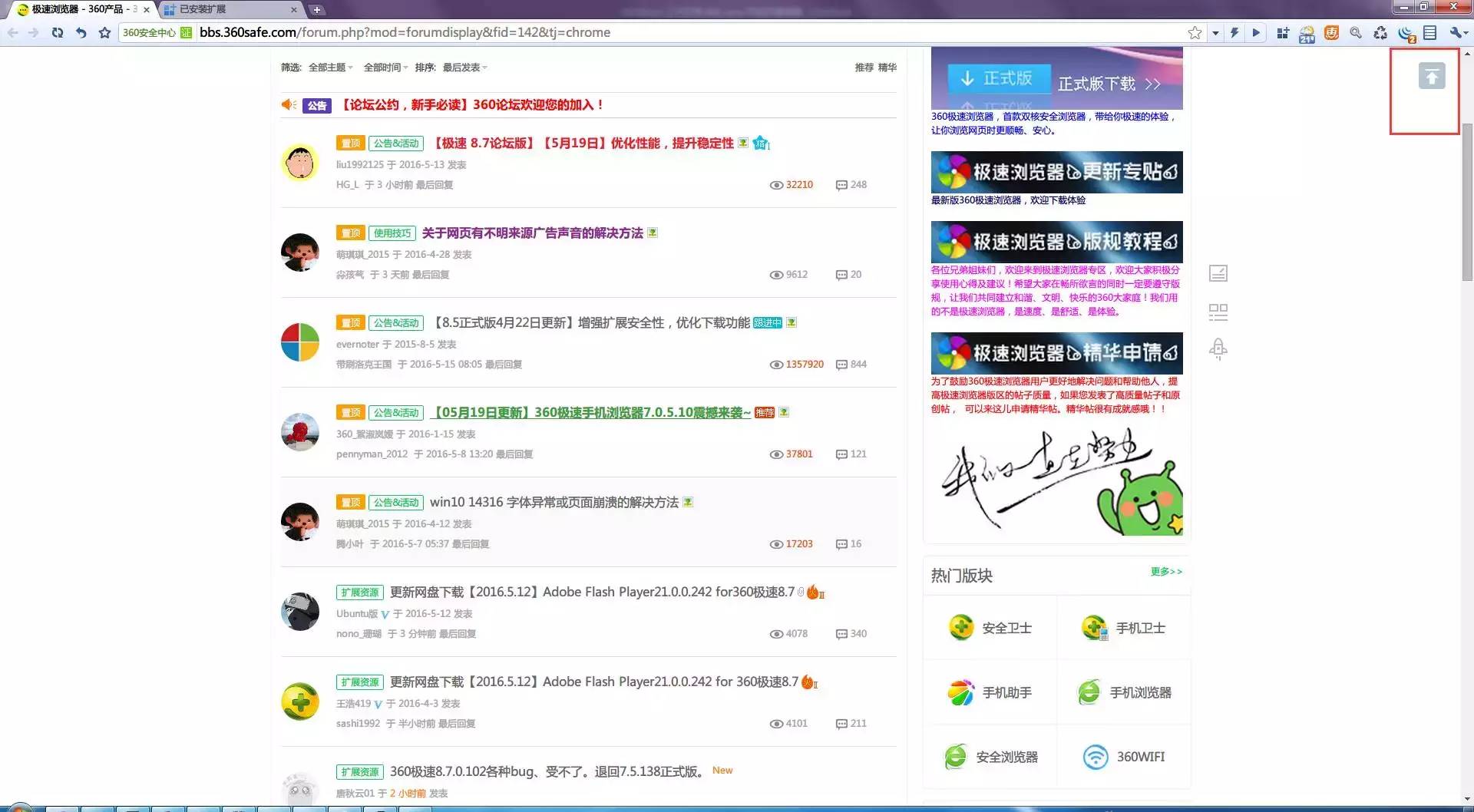The image size is (1474, 812).
Task: Click the QR code side icon
Action: [x=1218, y=312]
